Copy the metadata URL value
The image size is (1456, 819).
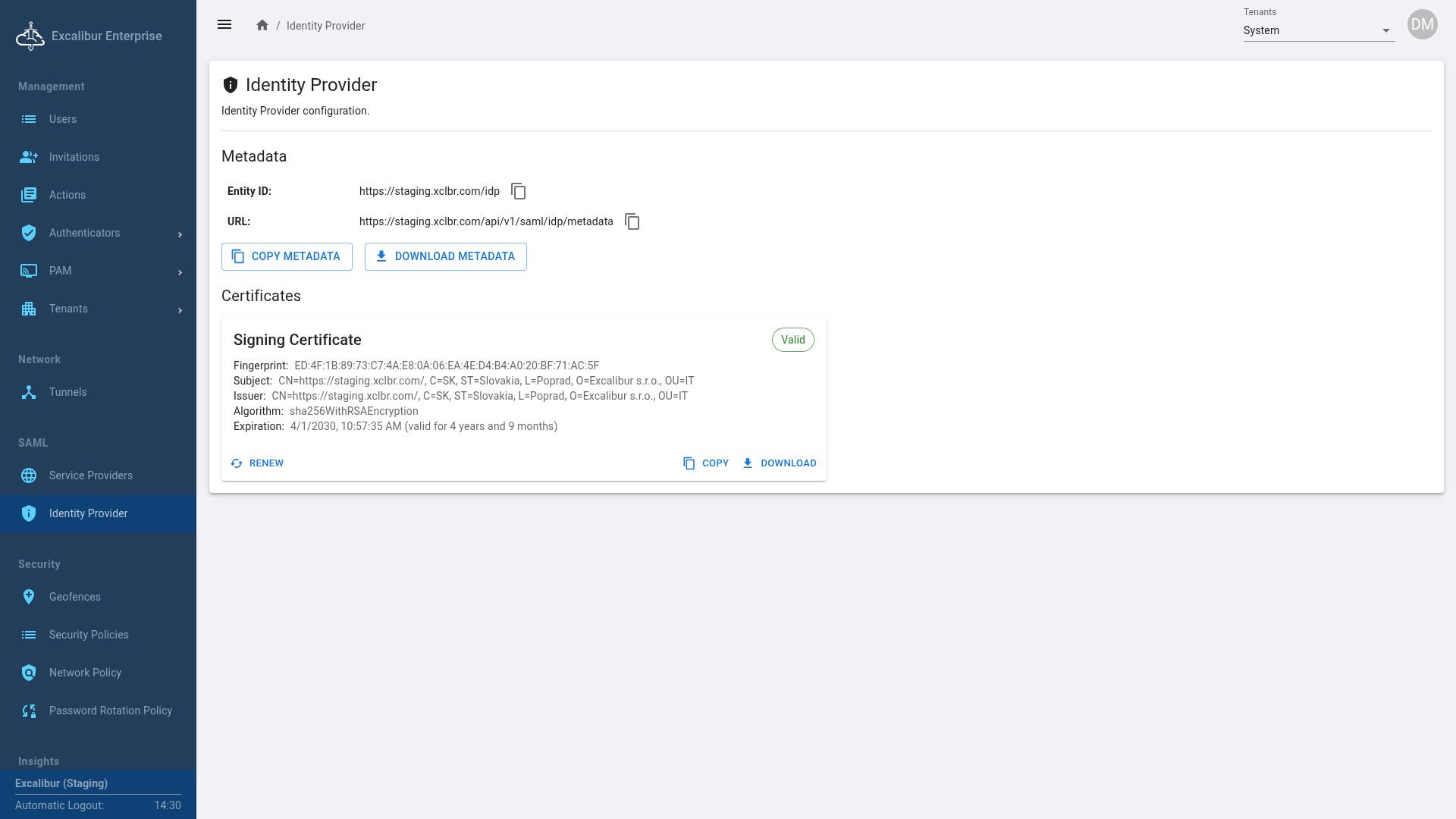pos(632,221)
